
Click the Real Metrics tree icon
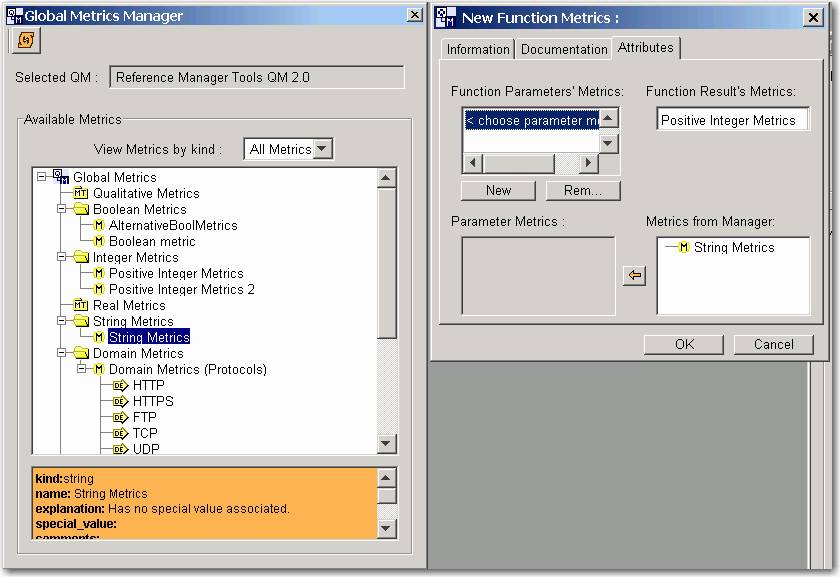tap(81, 305)
